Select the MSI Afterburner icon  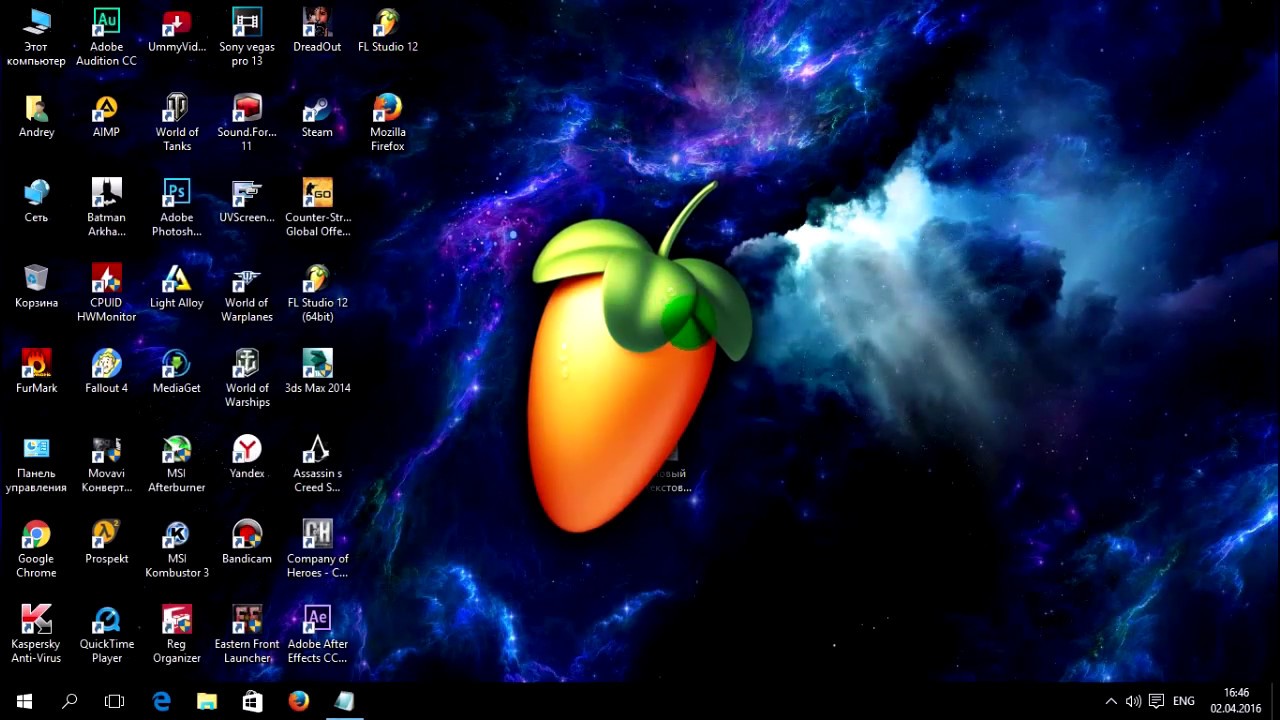(x=177, y=463)
